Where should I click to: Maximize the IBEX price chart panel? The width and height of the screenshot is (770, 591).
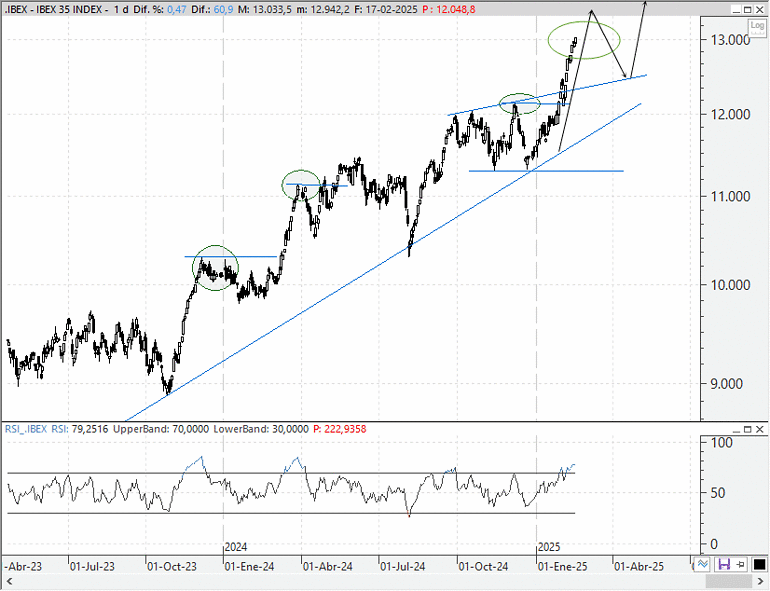coord(747,9)
